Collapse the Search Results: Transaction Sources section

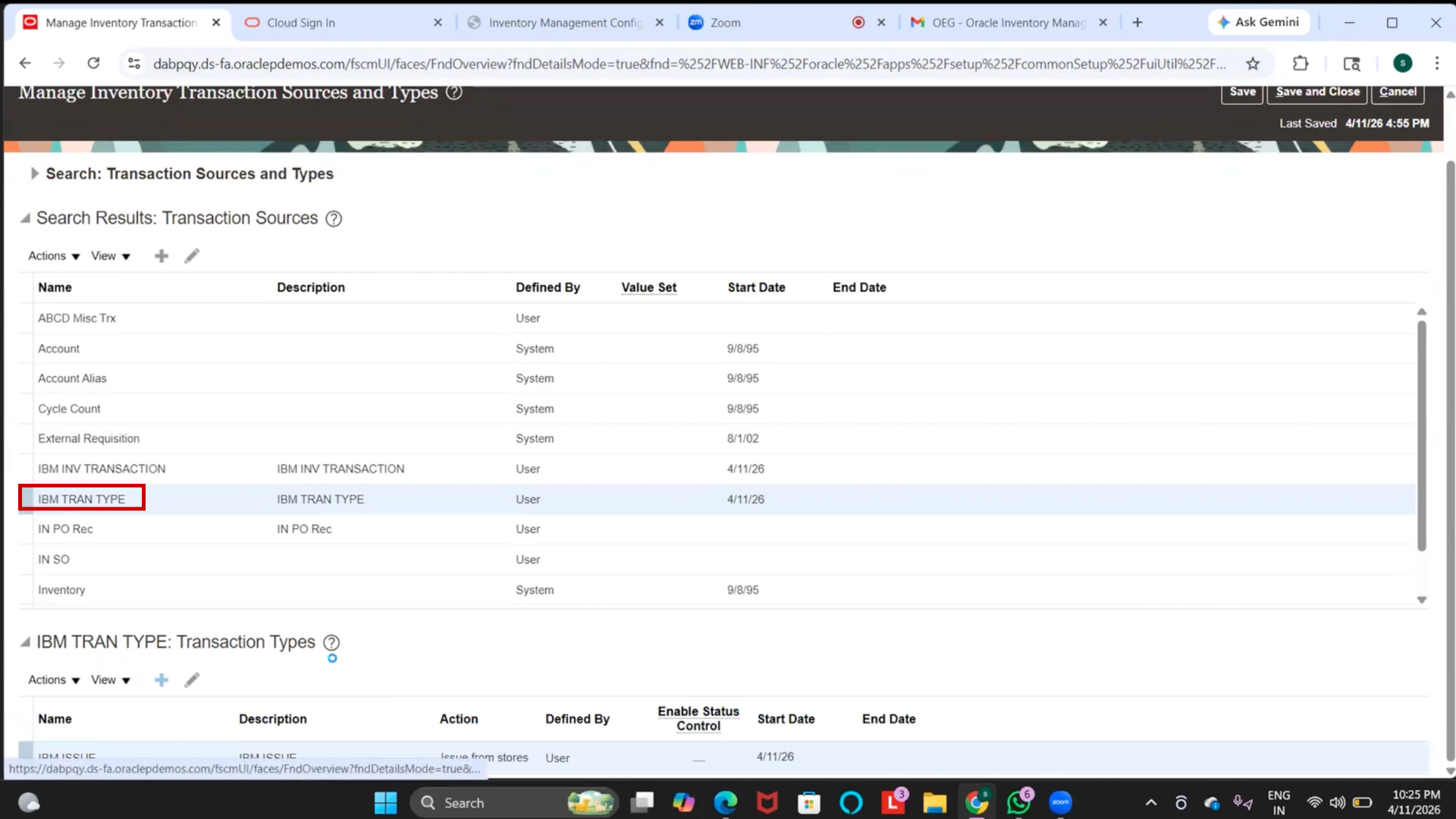25,218
